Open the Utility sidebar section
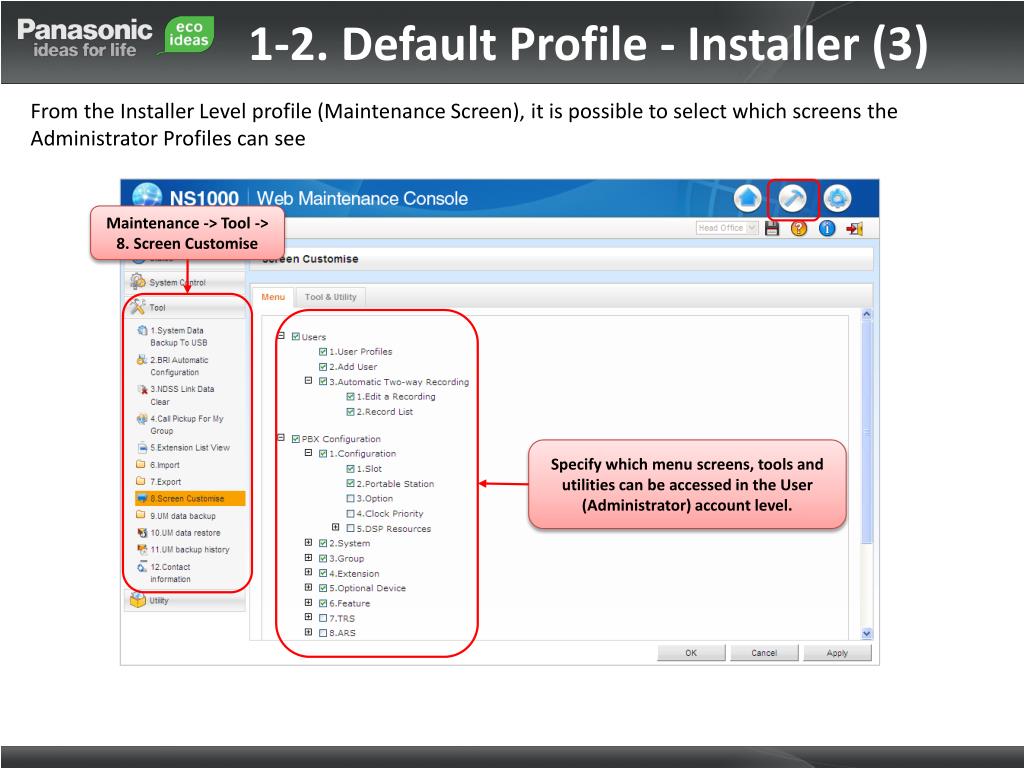 [x=185, y=601]
